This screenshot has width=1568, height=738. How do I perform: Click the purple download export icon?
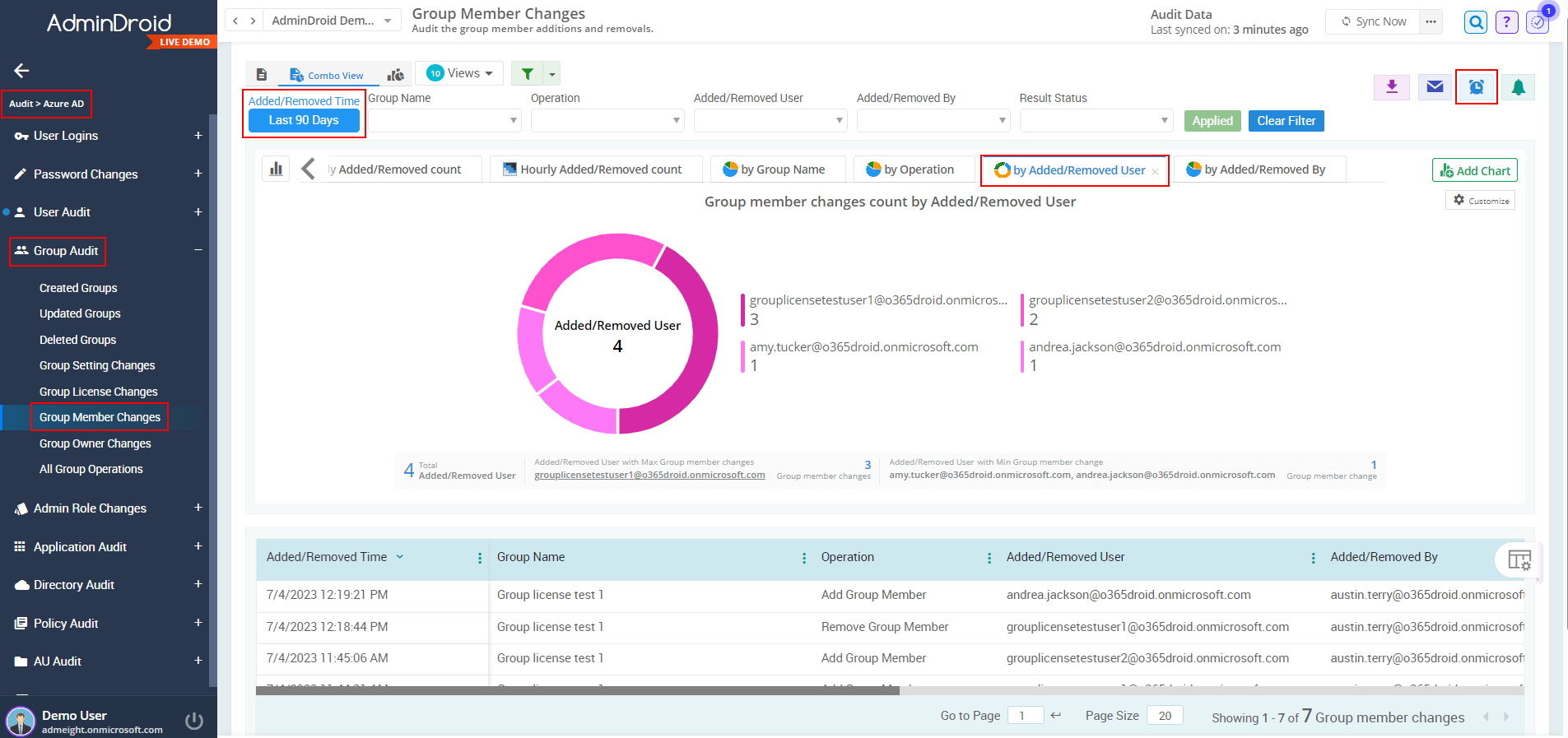pyautogui.click(x=1392, y=87)
